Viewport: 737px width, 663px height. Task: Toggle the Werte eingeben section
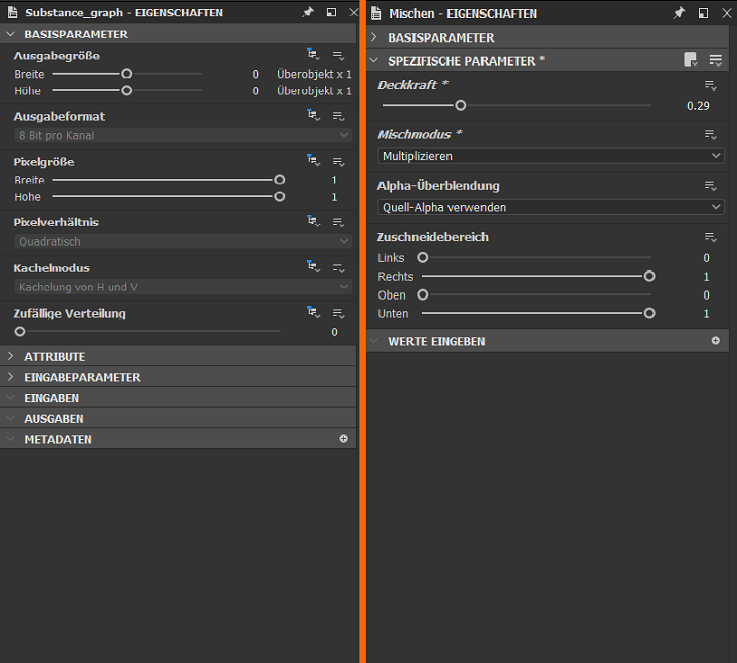coord(374,341)
